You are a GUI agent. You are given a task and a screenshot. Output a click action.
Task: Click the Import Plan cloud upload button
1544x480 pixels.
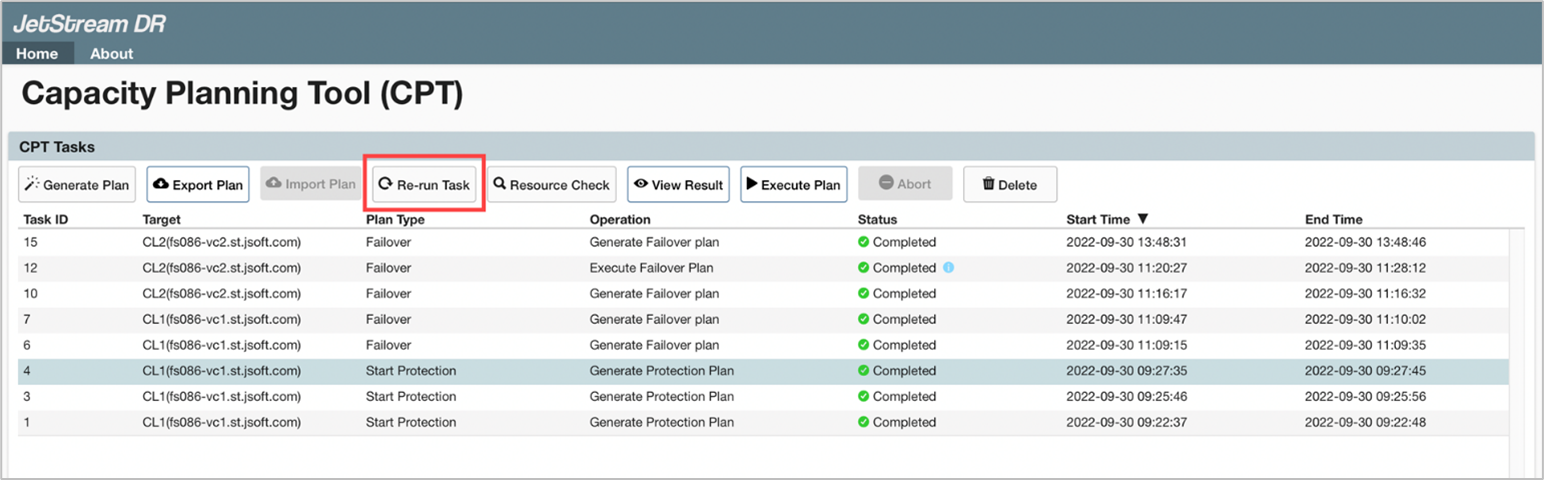[310, 185]
